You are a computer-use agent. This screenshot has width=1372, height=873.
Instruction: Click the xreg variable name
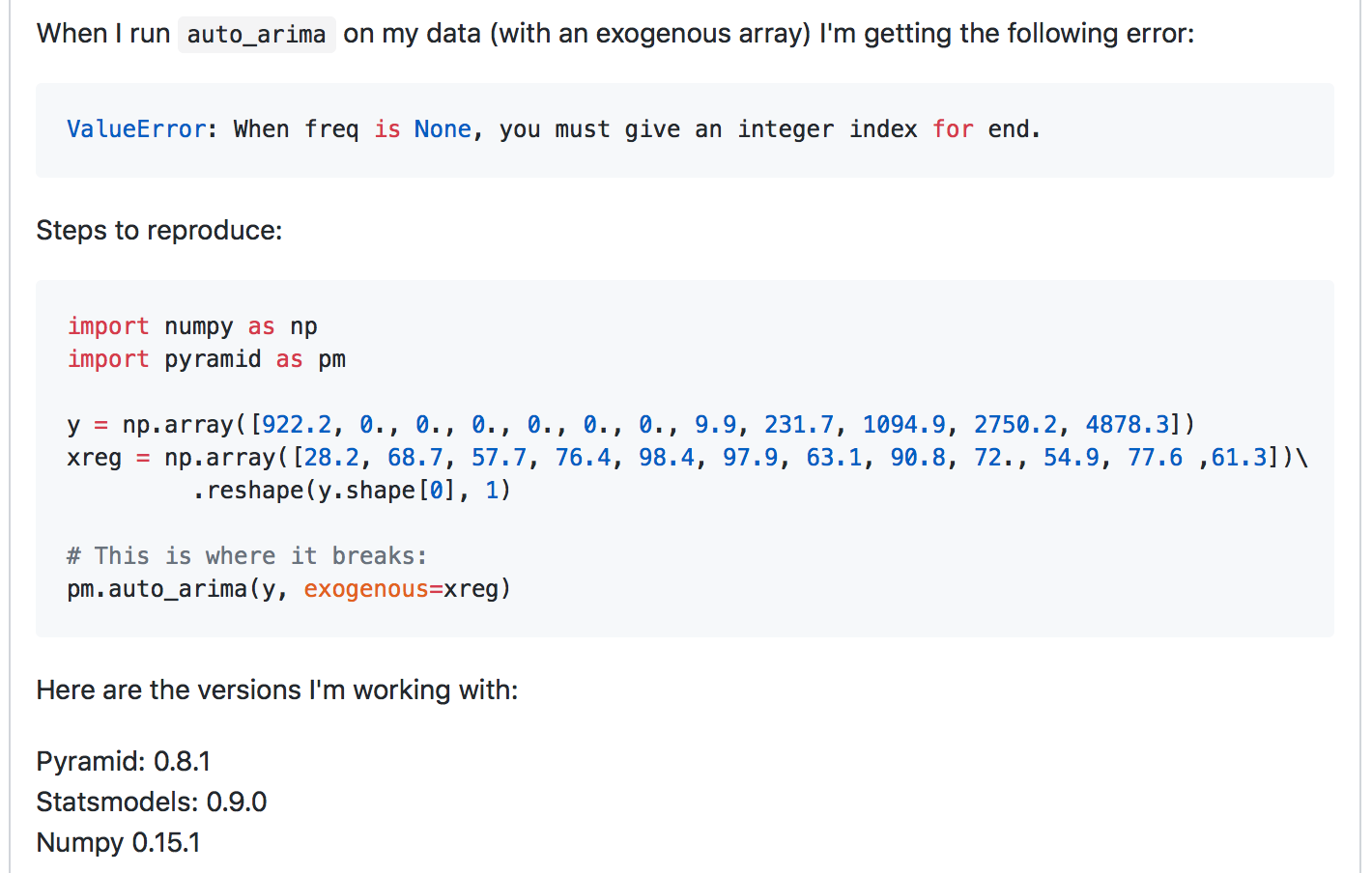(x=94, y=458)
